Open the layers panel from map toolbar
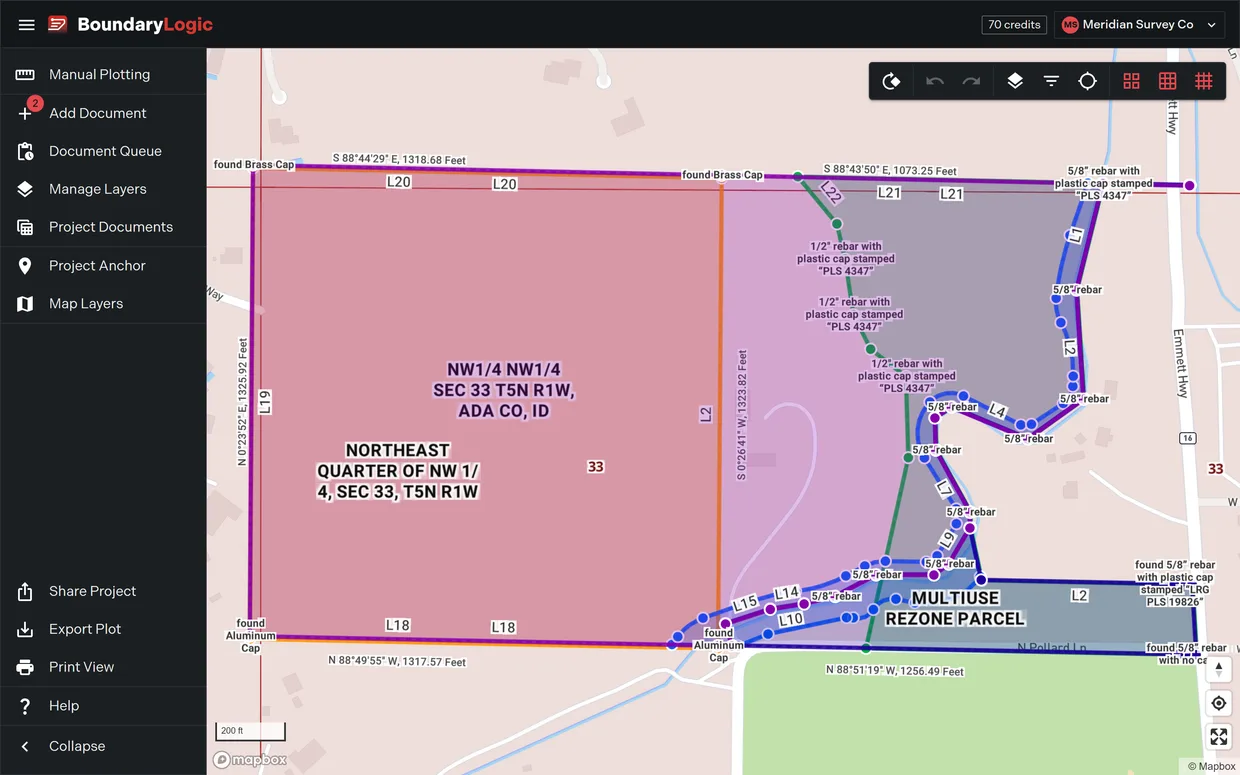The image size is (1240, 775). pos(1015,81)
